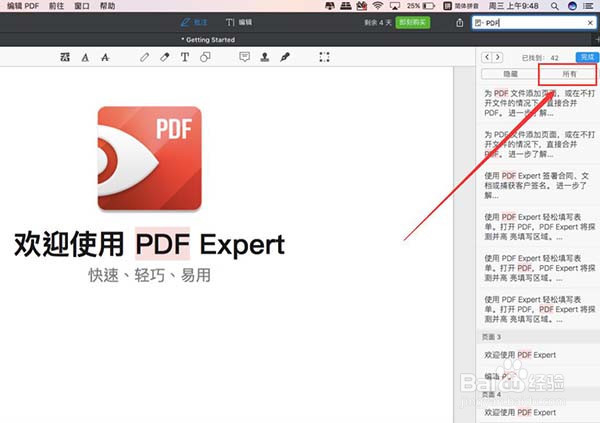Viewport: 600px width, 423px height.
Task: Open the 前往 menu
Action: [56, 6]
